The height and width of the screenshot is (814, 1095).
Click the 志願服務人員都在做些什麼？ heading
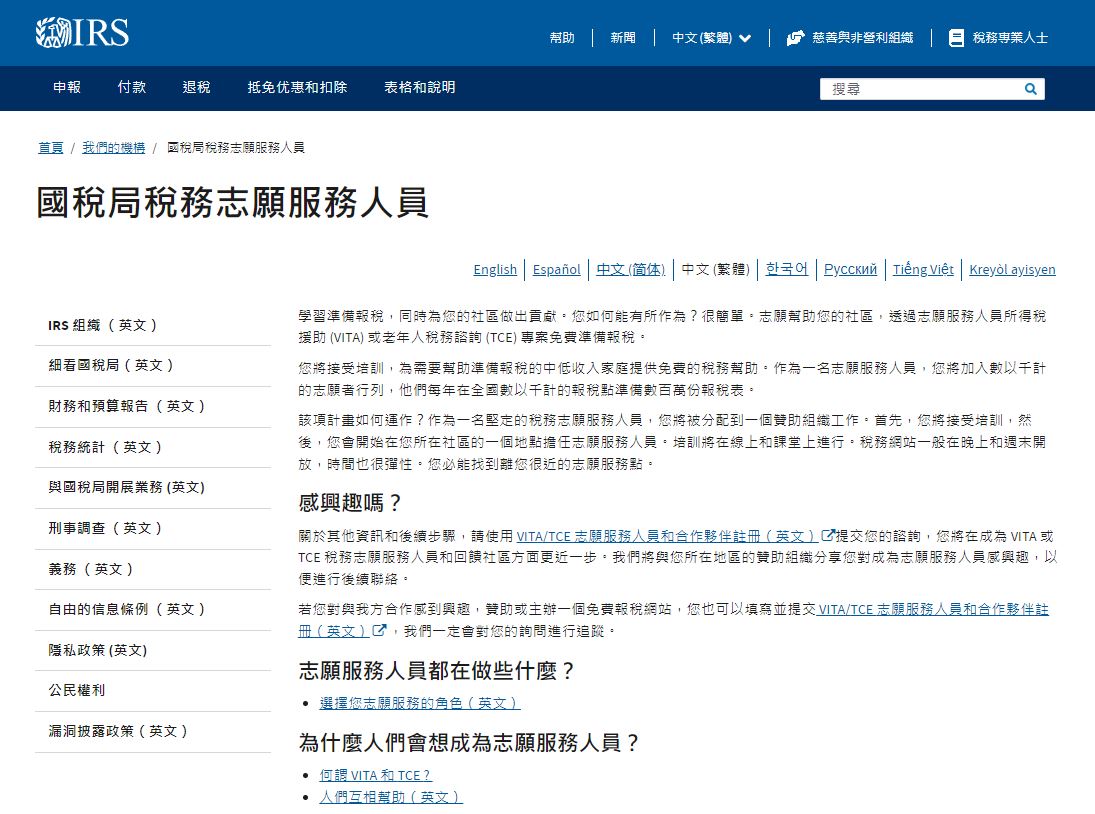click(436, 670)
